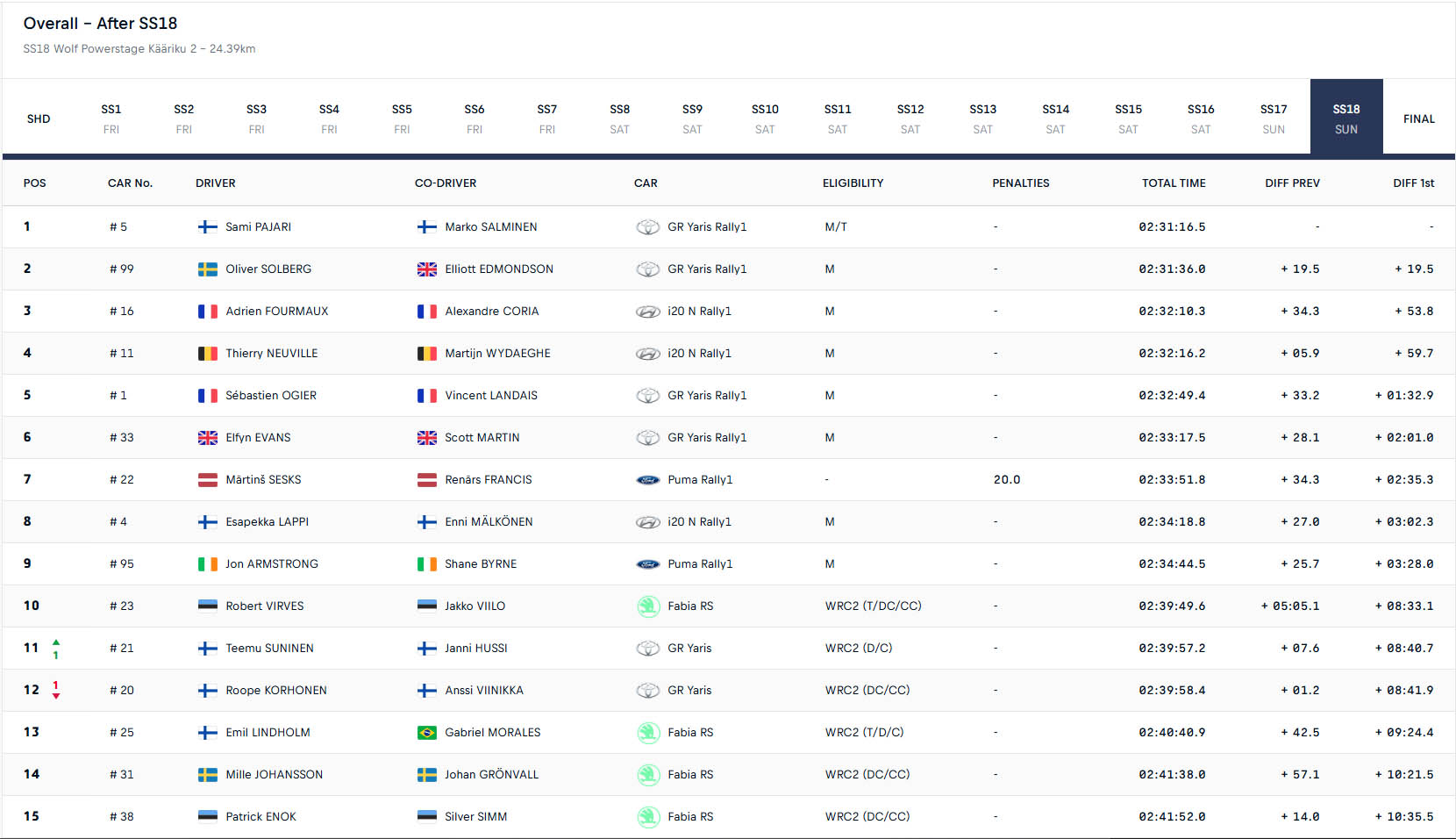Click Belgium flag beside Thierry NEUVILLE
Viewport: 1456px width, 839px height.
207,354
